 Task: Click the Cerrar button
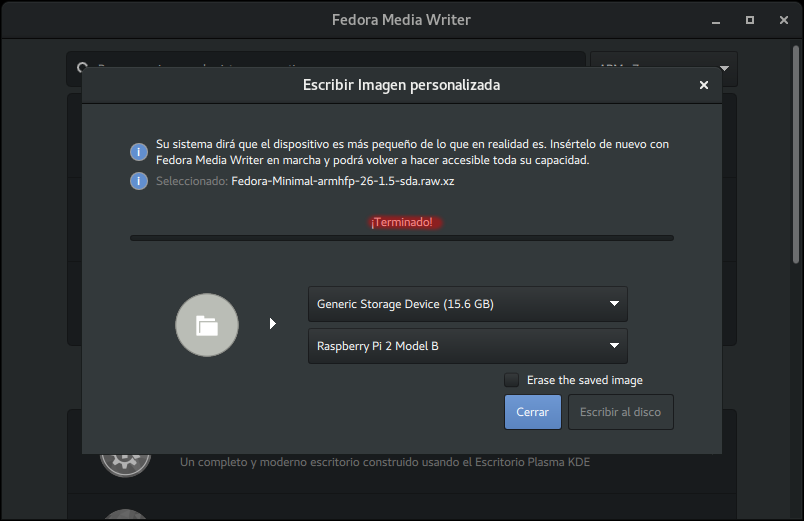(x=533, y=412)
